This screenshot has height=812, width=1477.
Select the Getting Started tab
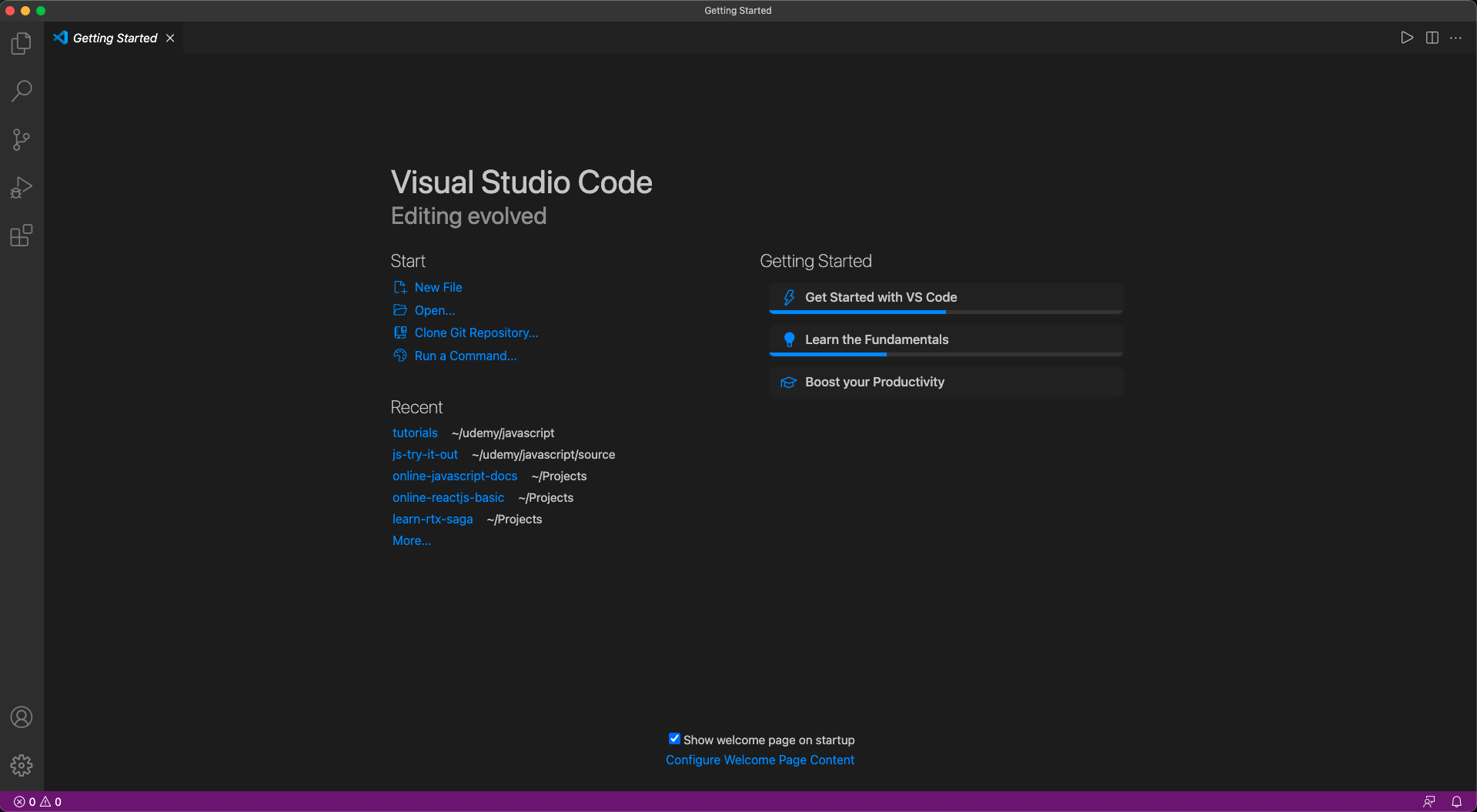[114, 38]
